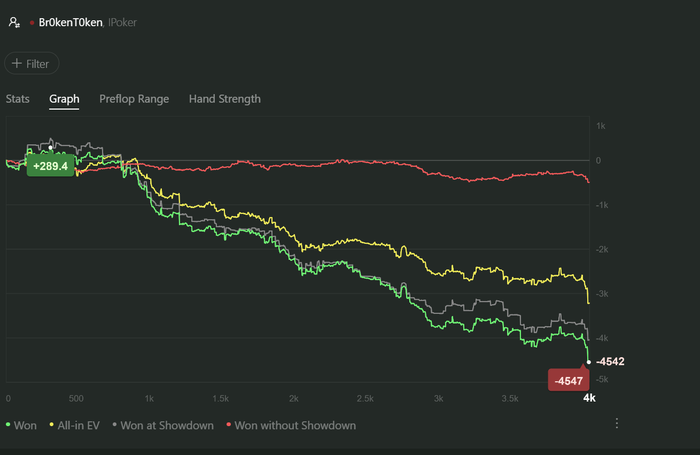Screen dimensions: 700x455
Task: Click the plus icon in Filter button
Action: (x=17, y=64)
